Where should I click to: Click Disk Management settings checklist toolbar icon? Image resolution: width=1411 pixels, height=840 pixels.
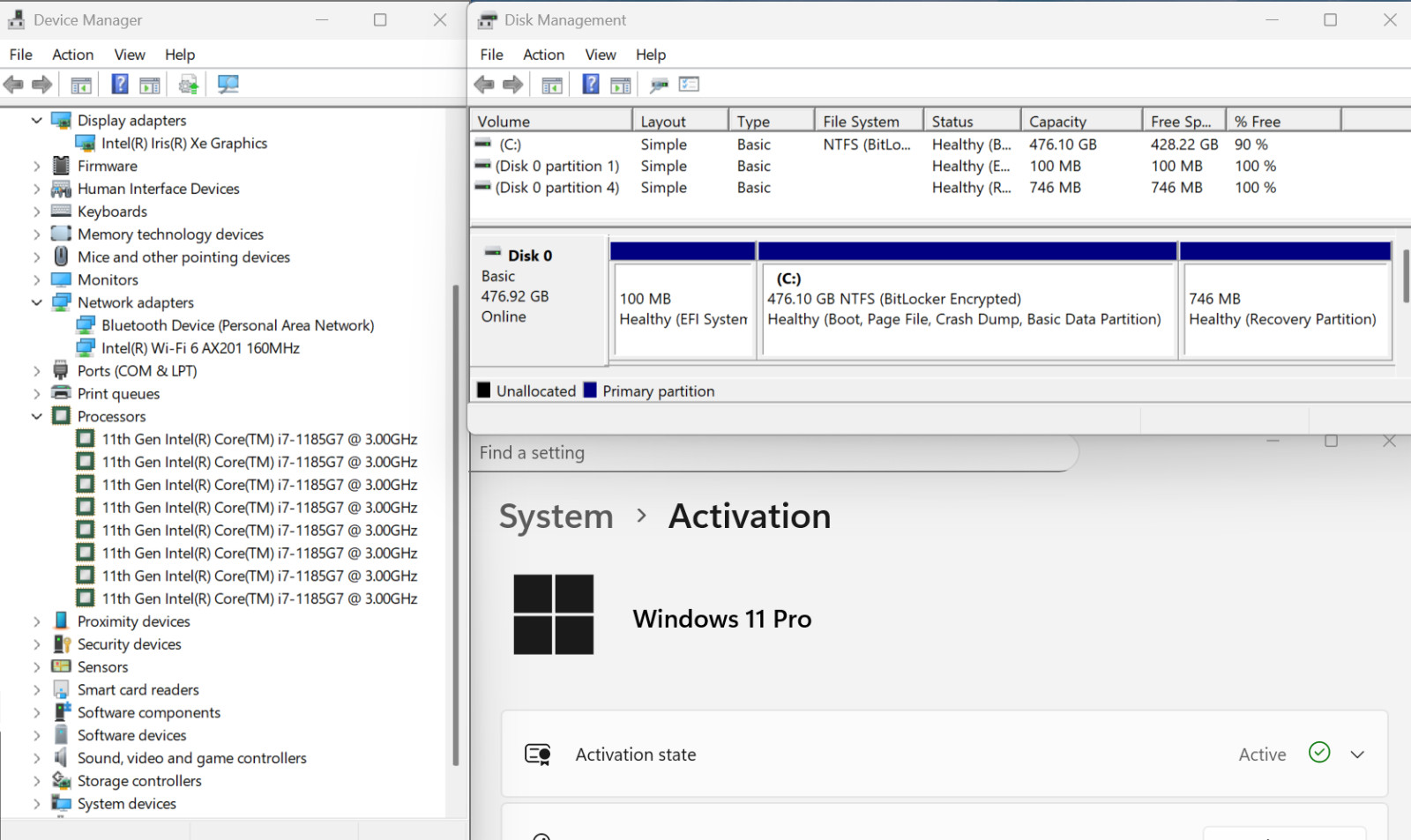(689, 85)
